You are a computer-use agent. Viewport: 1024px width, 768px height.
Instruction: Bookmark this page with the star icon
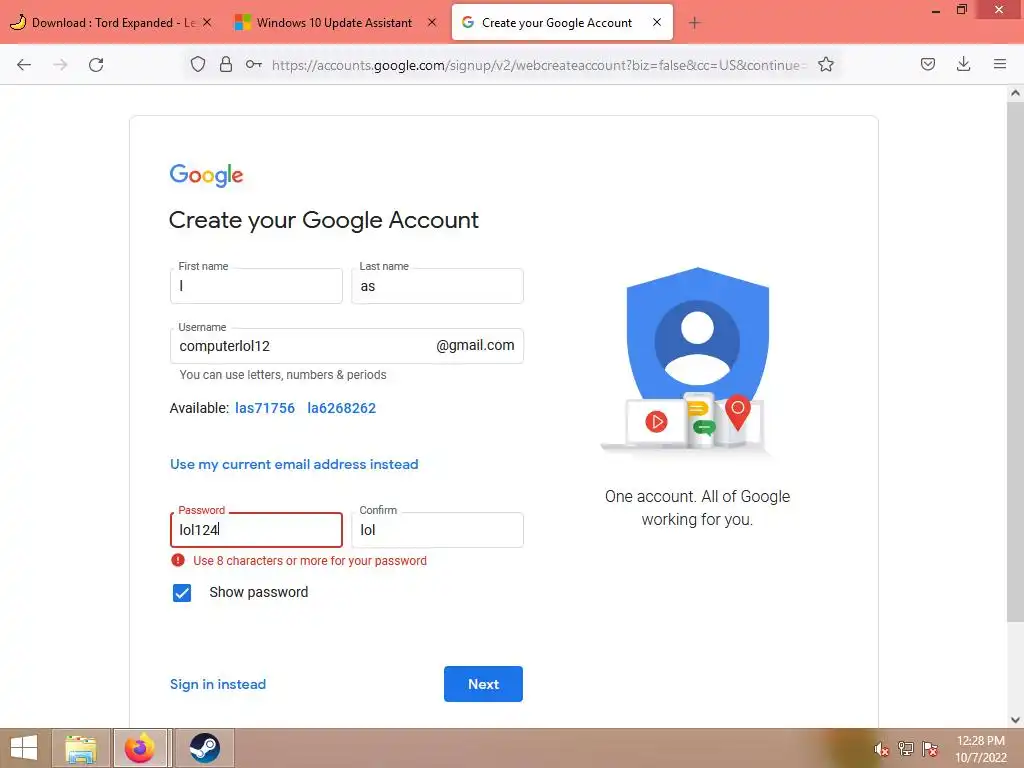[825, 64]
